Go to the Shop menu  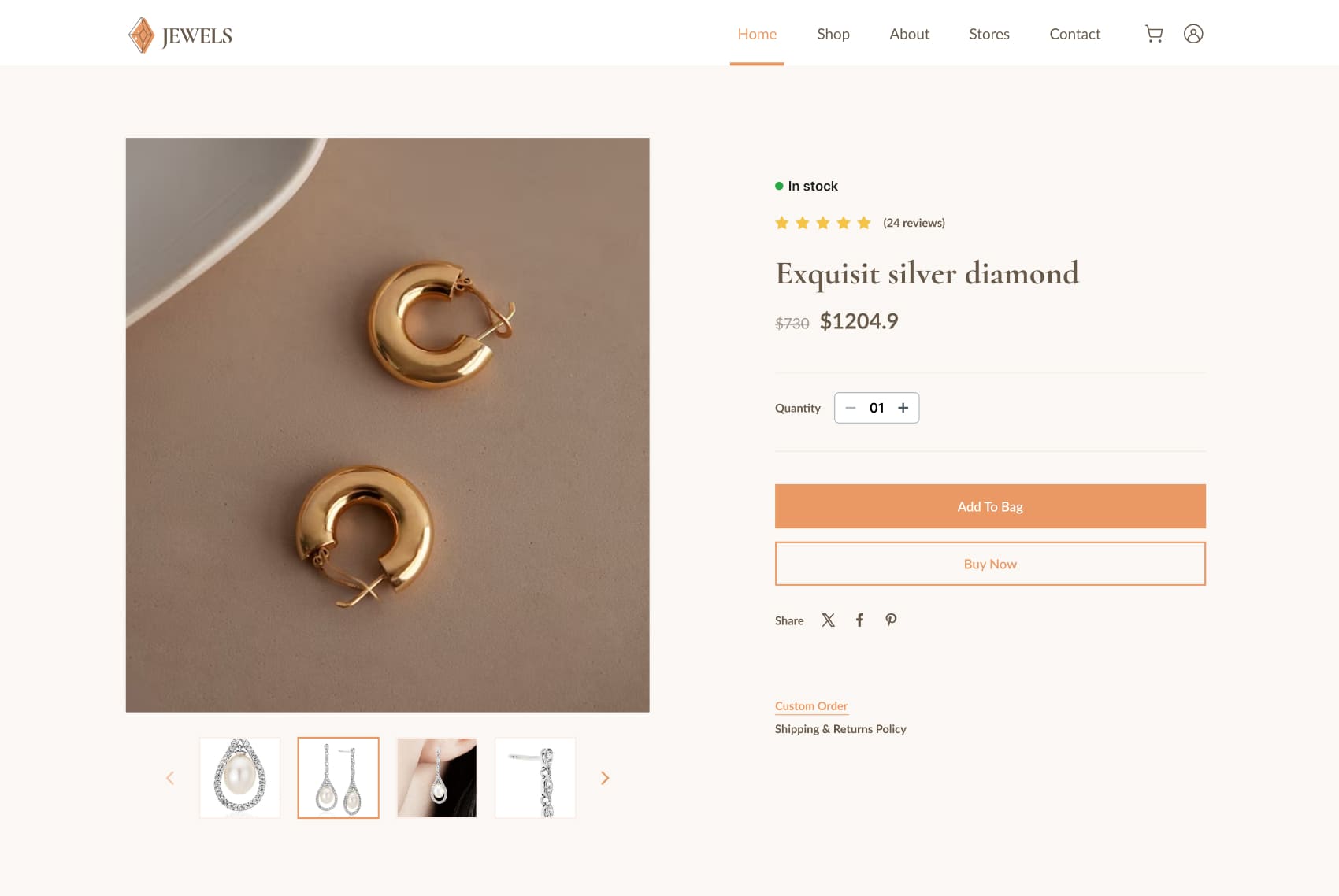[833, 34]
